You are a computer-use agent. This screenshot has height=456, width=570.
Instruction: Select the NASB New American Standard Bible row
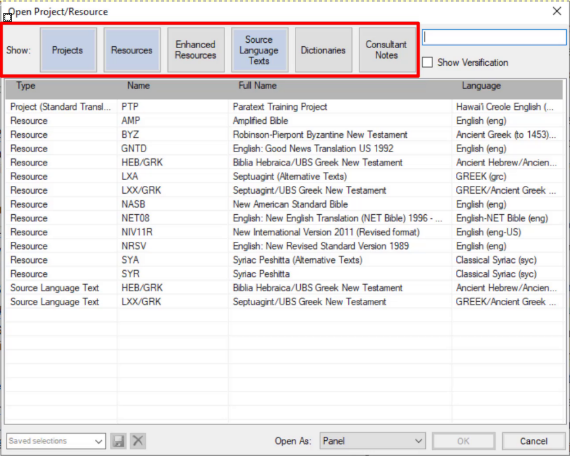284,204
